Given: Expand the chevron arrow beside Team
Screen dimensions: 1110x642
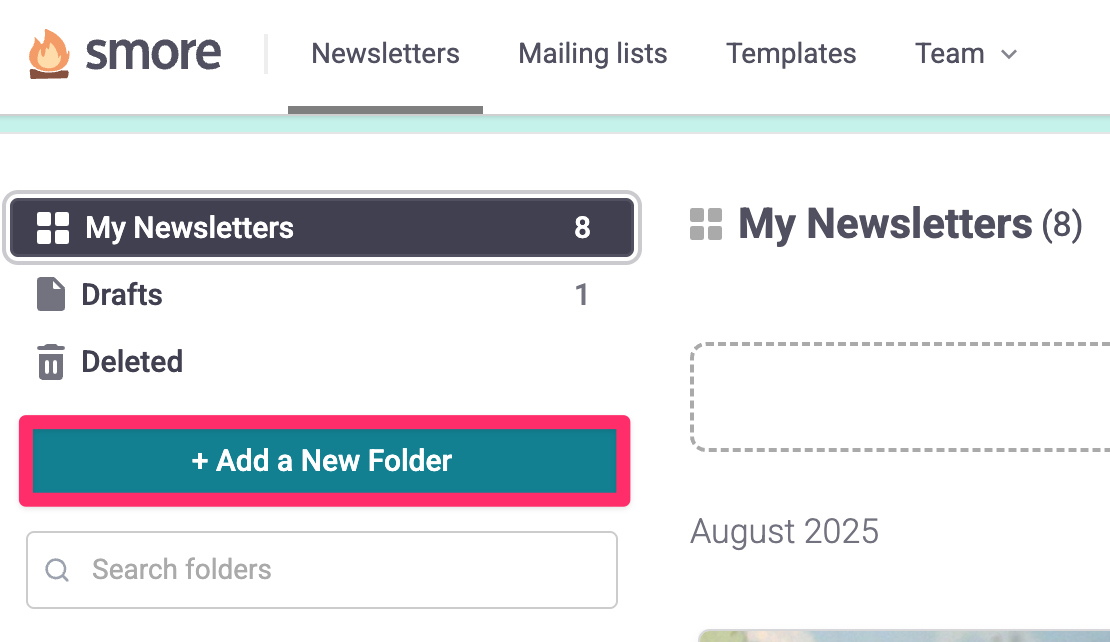Looking at the screenshot, I should pyautogui.click(x=1009, y=54).
